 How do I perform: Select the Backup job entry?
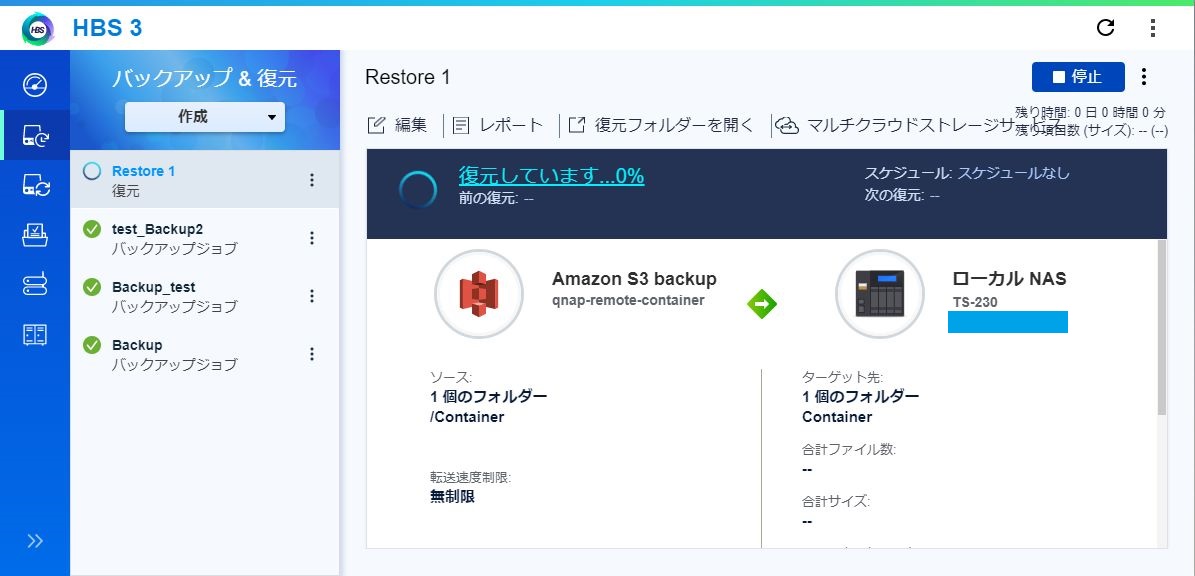click(x=205, y=354)
